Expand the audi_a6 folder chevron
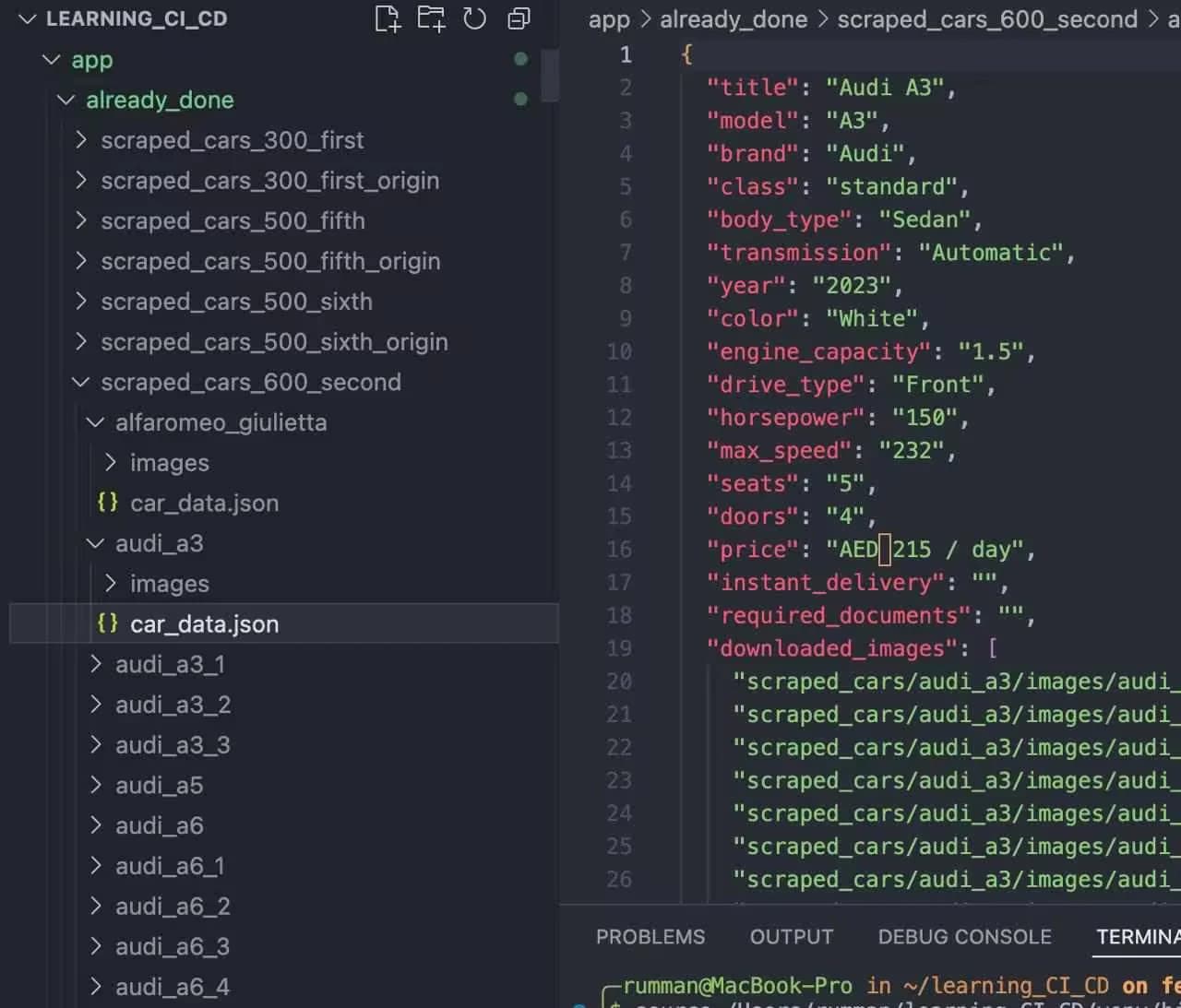Viewport: 1181px width, 1008px height. tap(96, 825)
